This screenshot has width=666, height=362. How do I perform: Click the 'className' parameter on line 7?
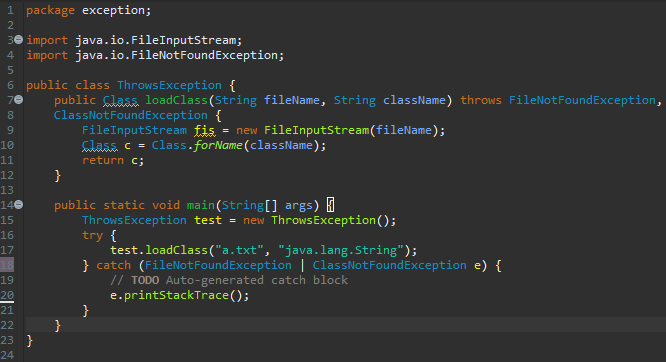[x=414, y=100]
